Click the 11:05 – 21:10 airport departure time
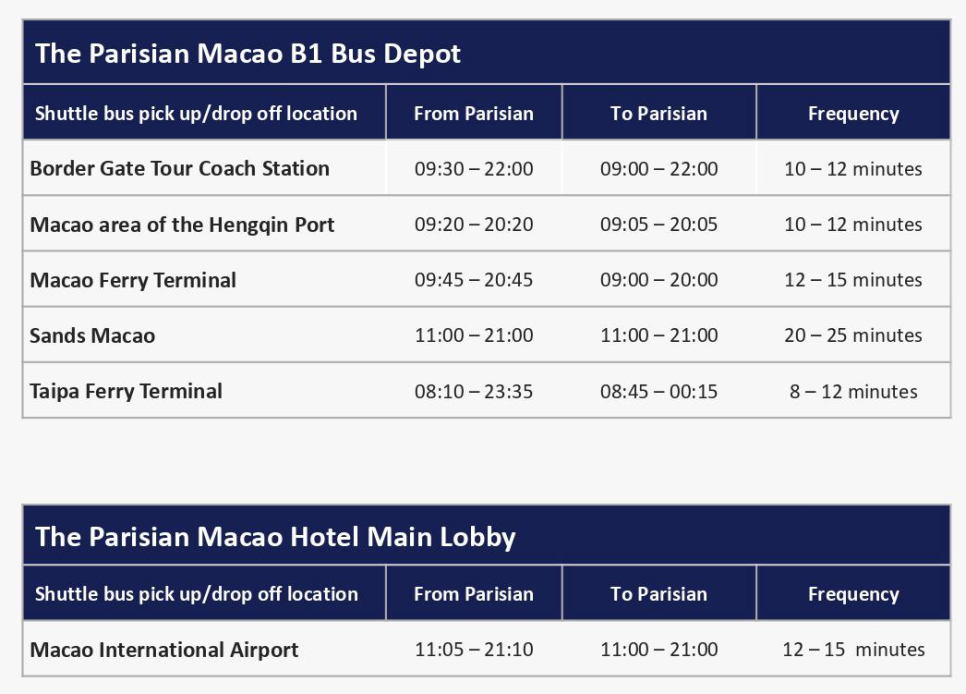This screenshot has height=694, width=966. pyautogui.click(x=474, y=649)
